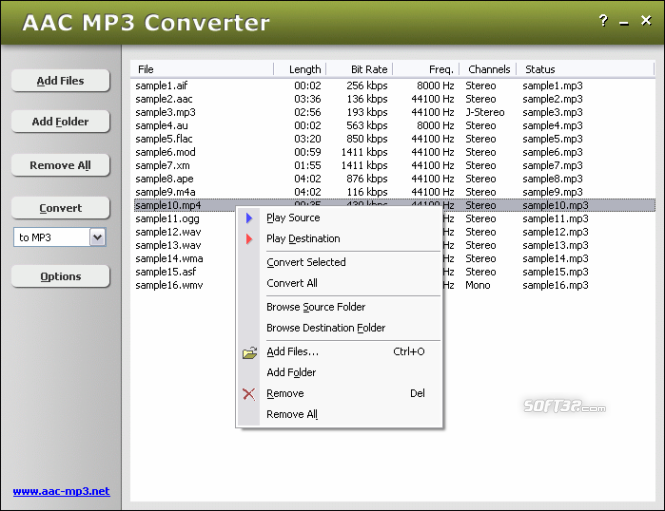Click the Add Folder sidebar button
Image resolution: width=665 pixels, height=511 pixels.
60,121
